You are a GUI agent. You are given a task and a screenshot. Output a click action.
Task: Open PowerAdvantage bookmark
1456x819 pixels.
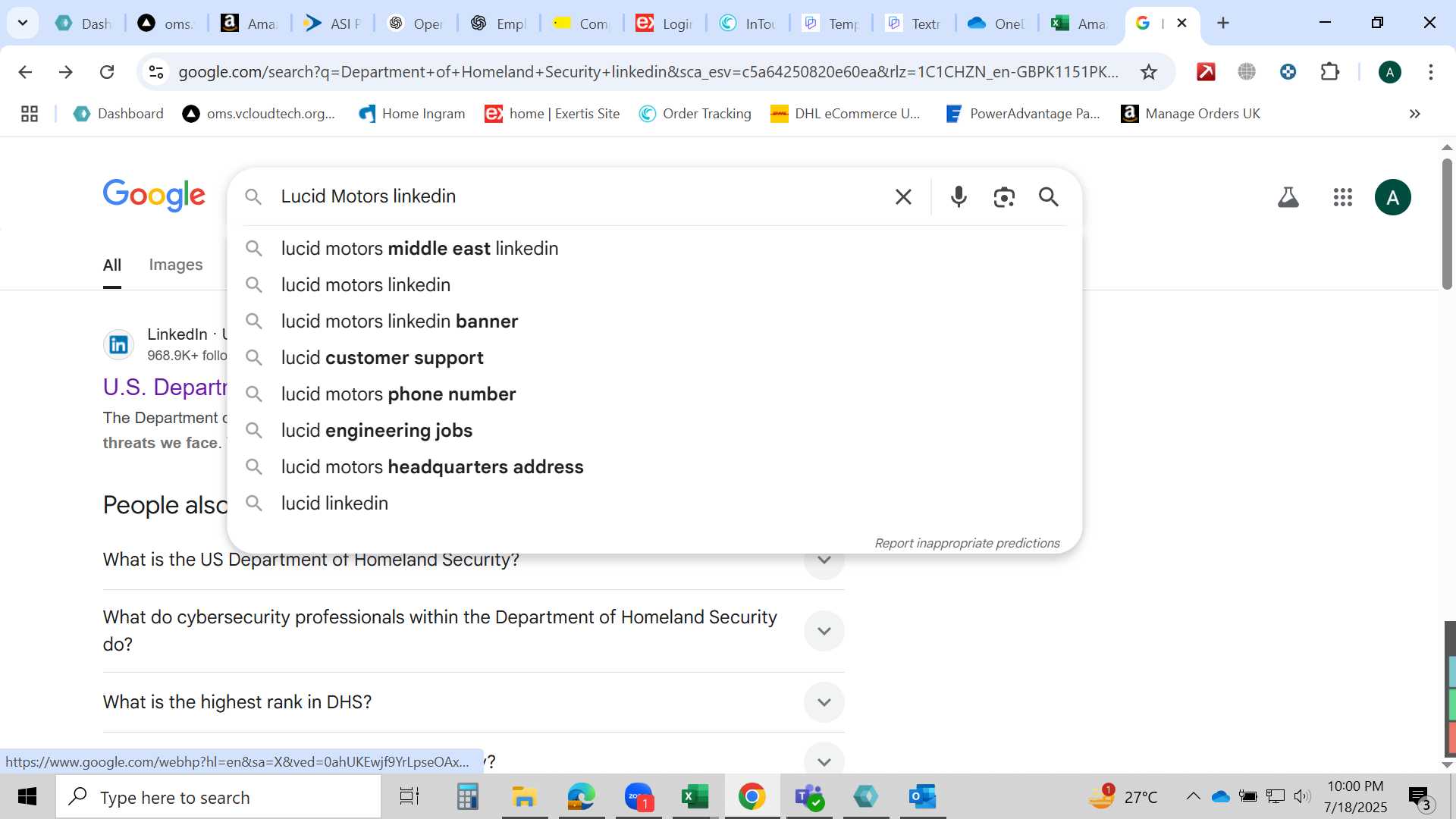1023,114
